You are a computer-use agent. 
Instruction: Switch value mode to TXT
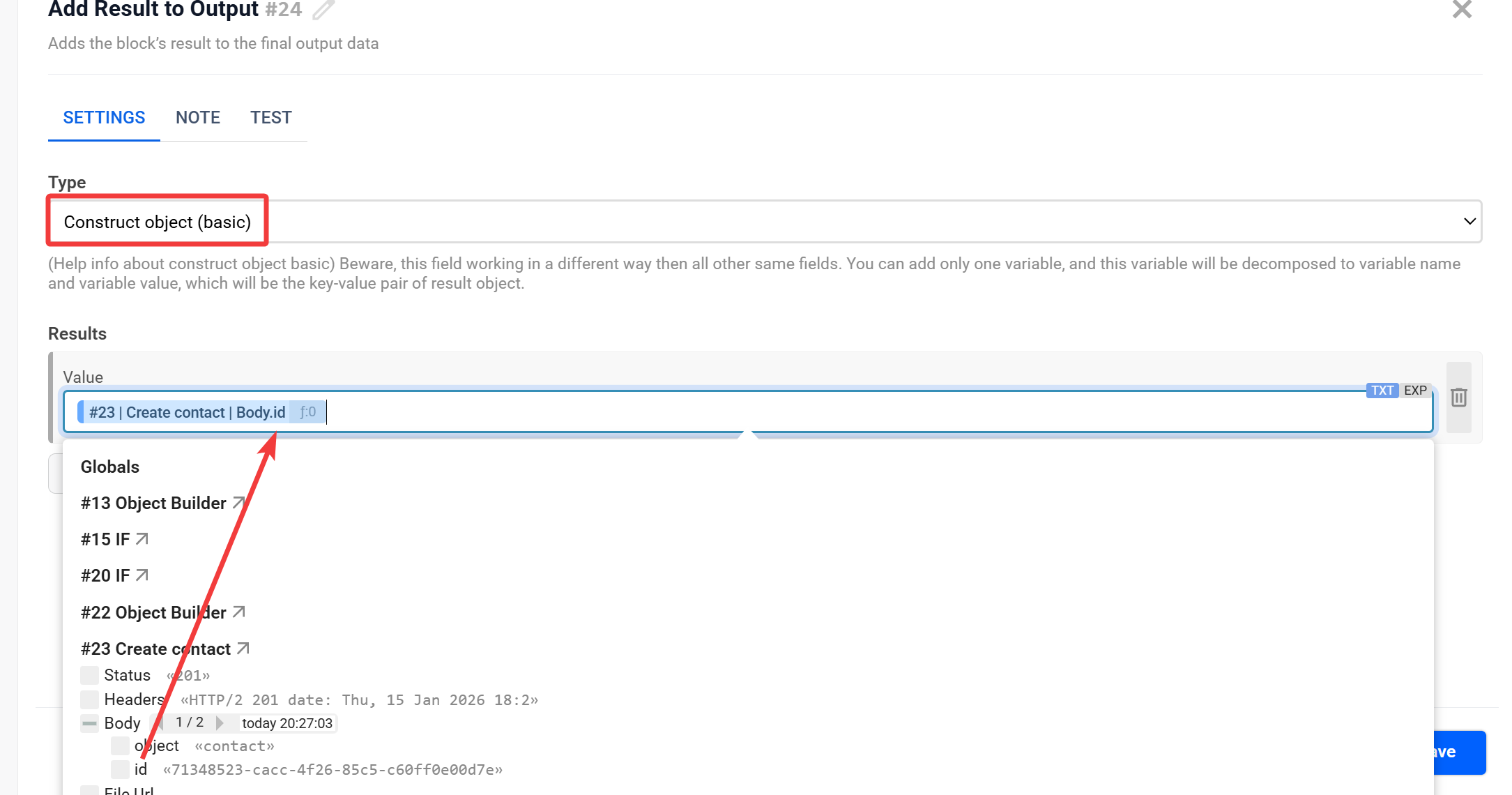pyautogui.click(x=1382, y=391)
